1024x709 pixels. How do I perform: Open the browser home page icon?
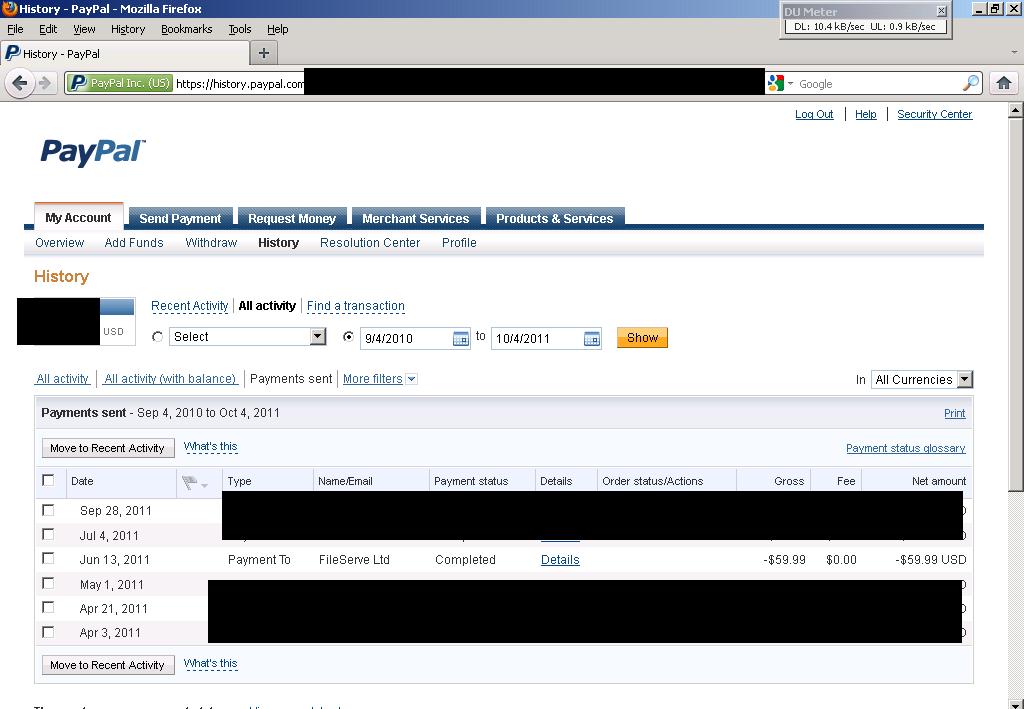click(1004, 83)
